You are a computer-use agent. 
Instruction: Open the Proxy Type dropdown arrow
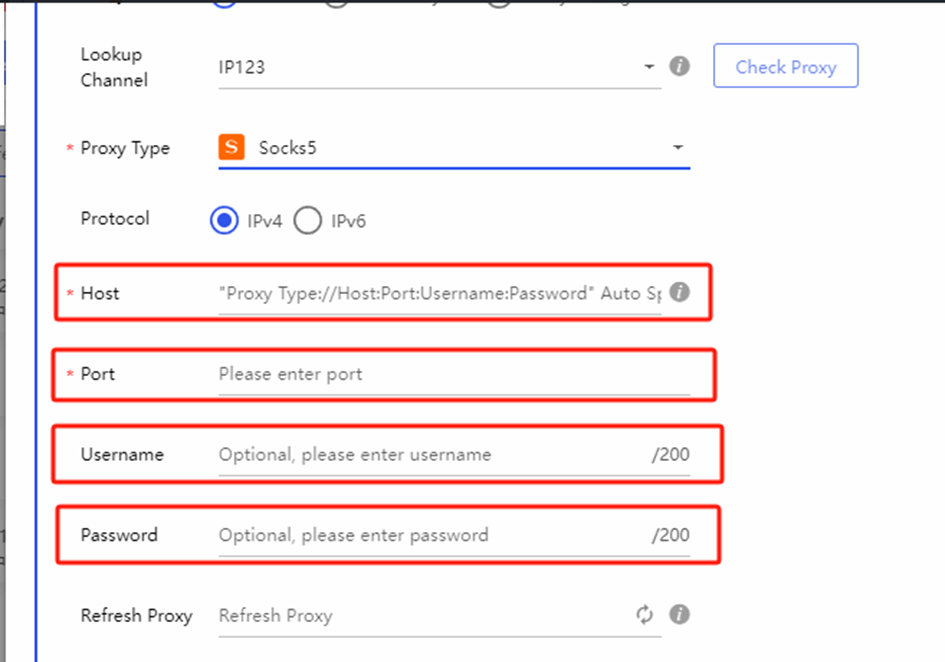(x=678, y=148)
